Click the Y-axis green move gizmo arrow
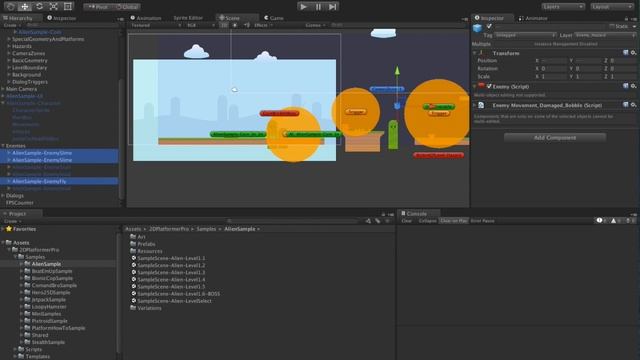640x360 pixels. tap(397, 71)
